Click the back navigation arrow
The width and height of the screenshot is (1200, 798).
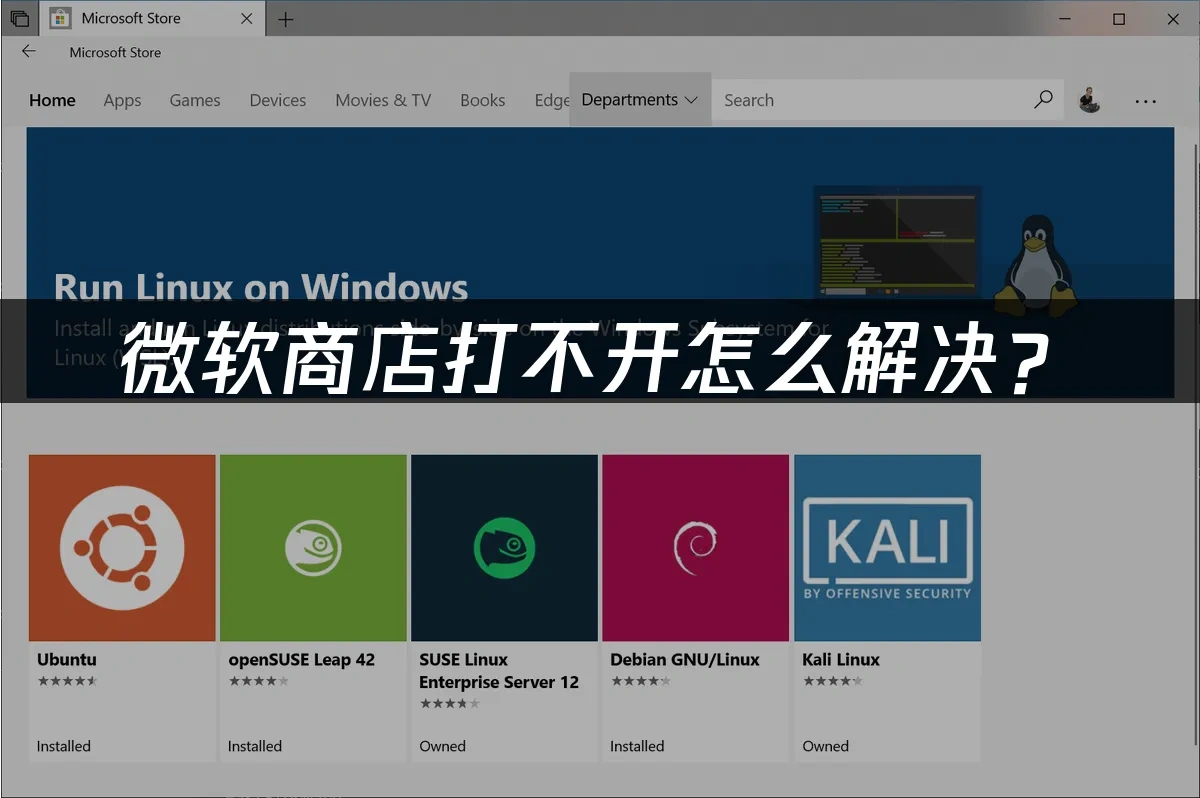click(x=28, y=51)
